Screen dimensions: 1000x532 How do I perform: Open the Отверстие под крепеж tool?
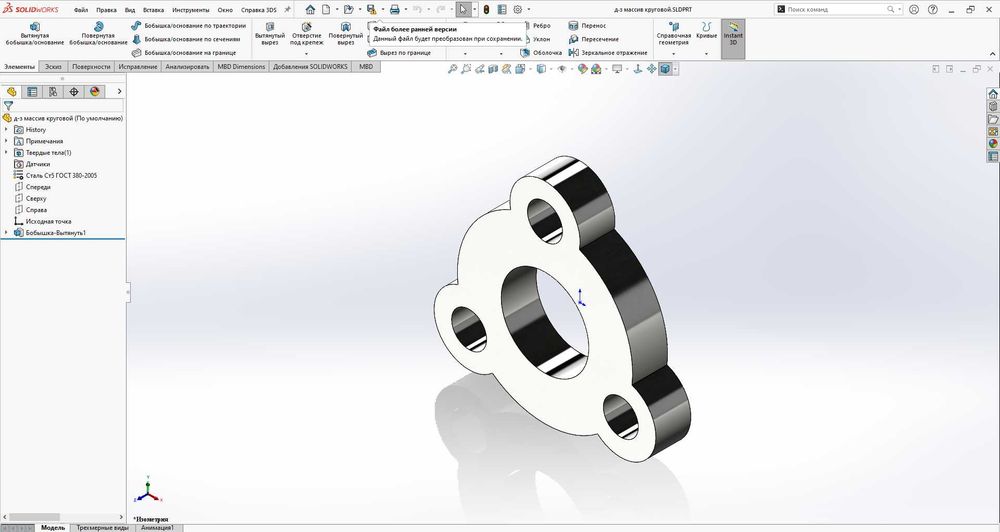tap(307, 34)
